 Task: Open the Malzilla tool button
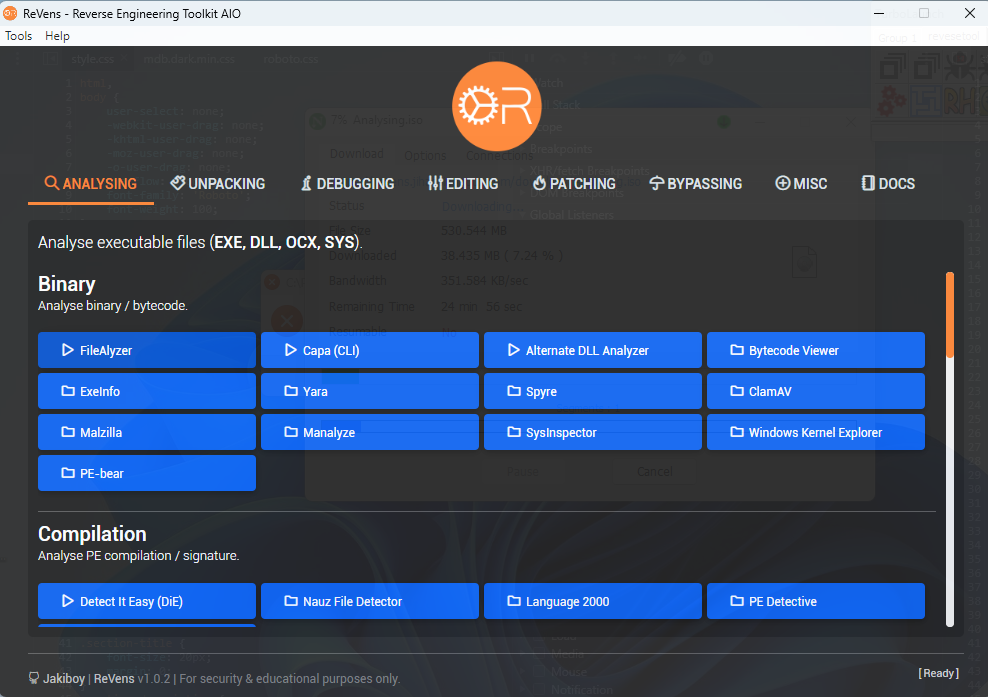[147, 432]
